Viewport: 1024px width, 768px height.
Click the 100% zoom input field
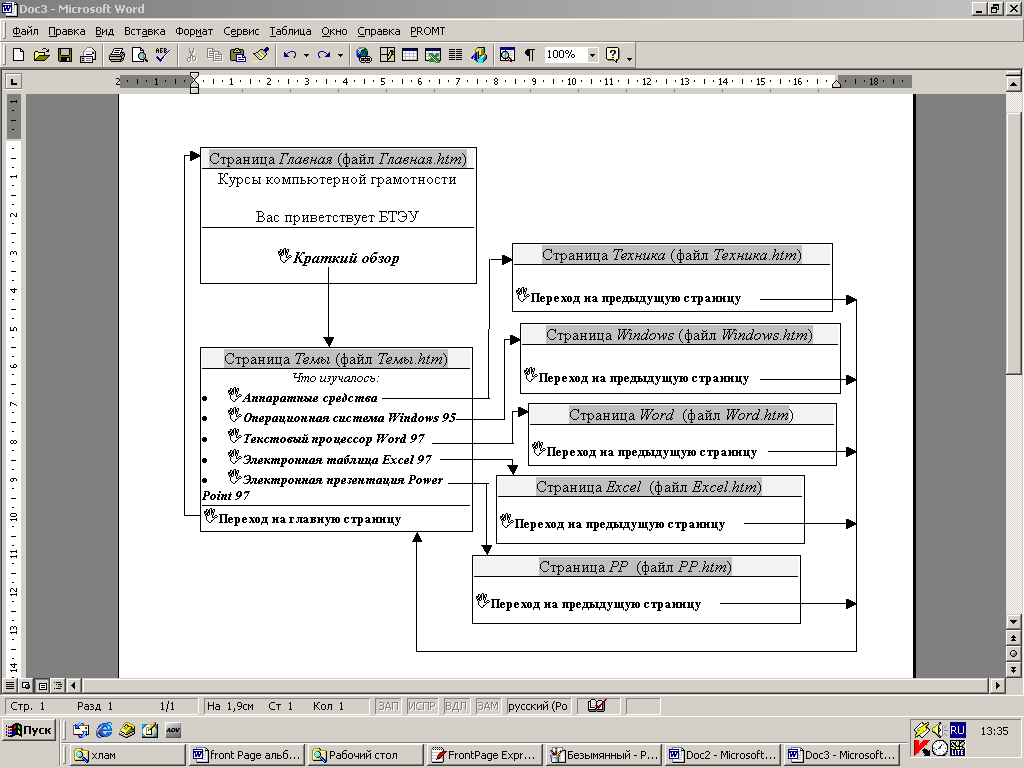click(x=566, y=55)
